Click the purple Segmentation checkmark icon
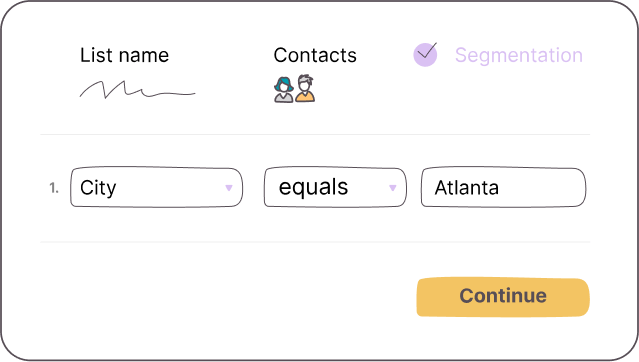The image size is (639, 362). pos(425,54)
